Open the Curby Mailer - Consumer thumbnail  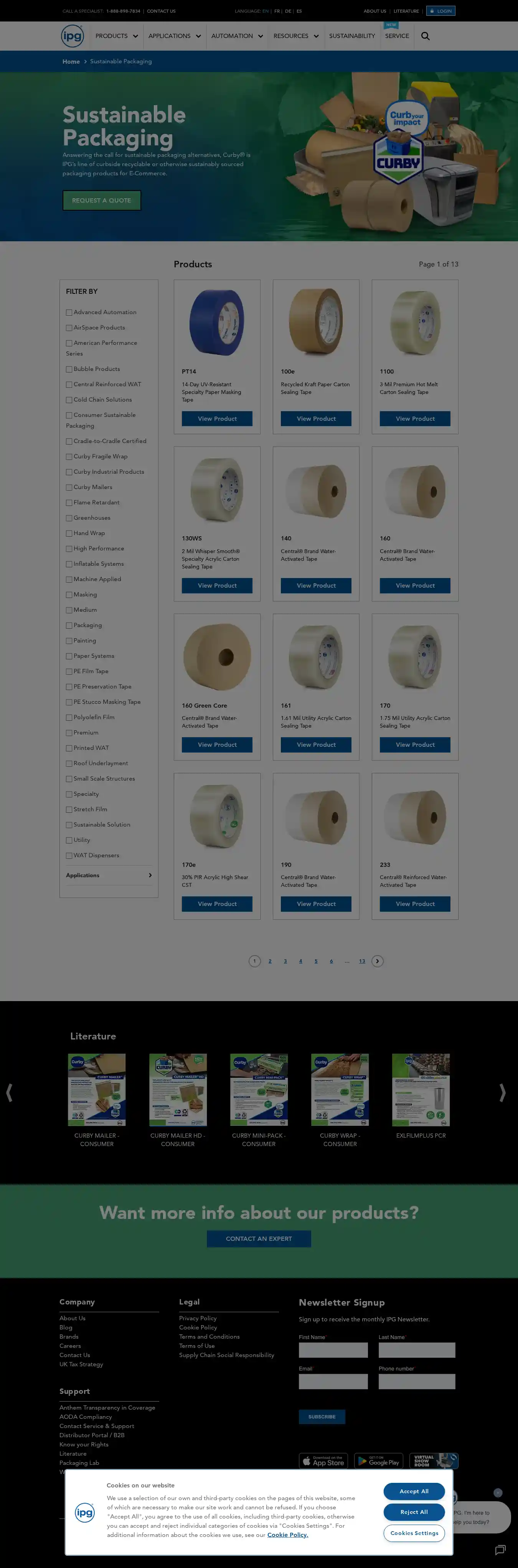pos(97,1090)
